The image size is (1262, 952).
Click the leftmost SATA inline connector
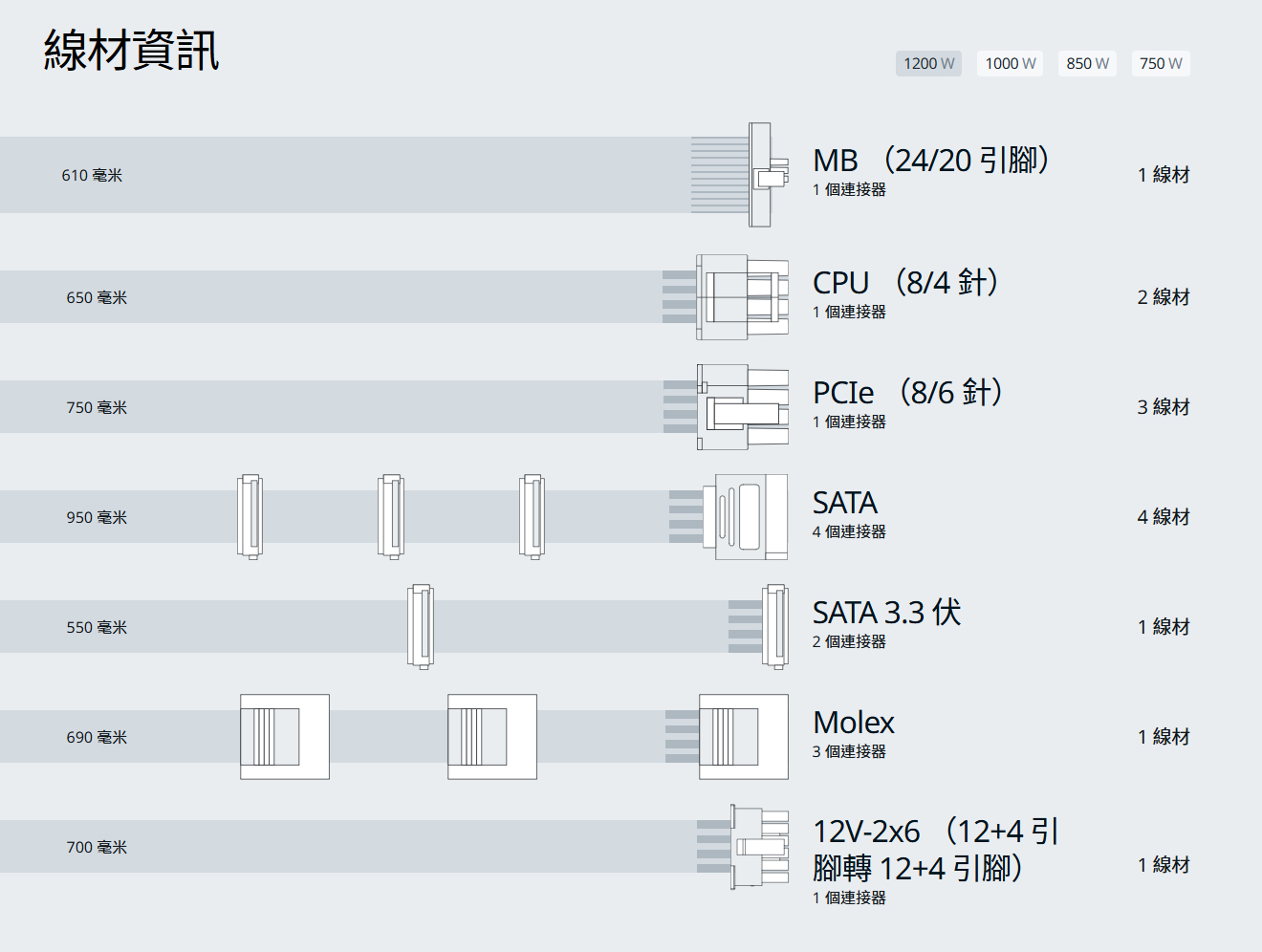(250, 517)
